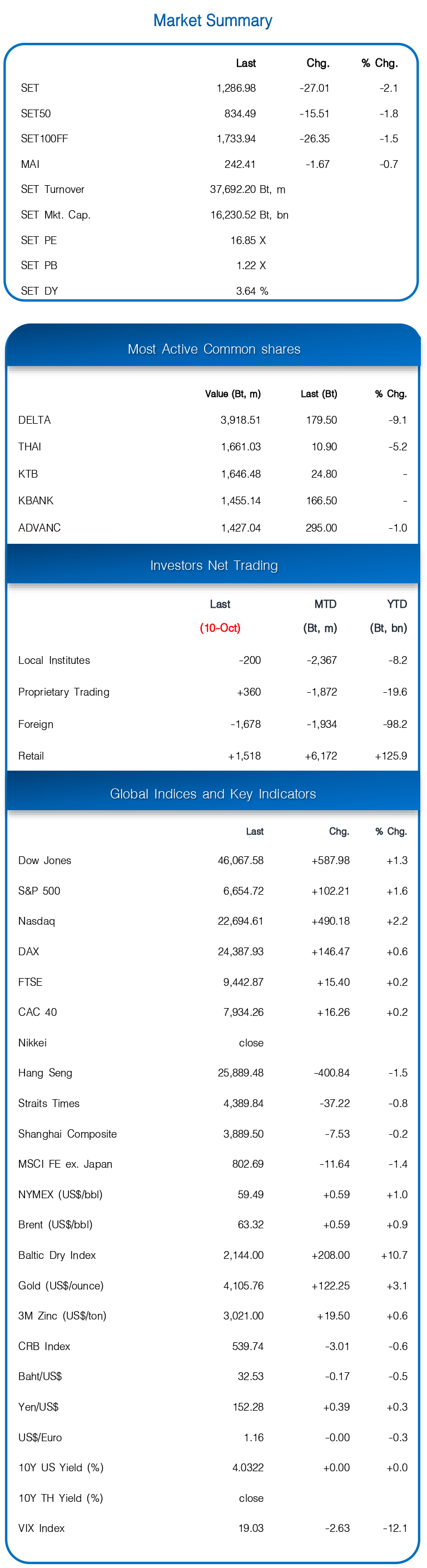Select the Foreign investors row label

pyautogui.click(x=35, y=725)
